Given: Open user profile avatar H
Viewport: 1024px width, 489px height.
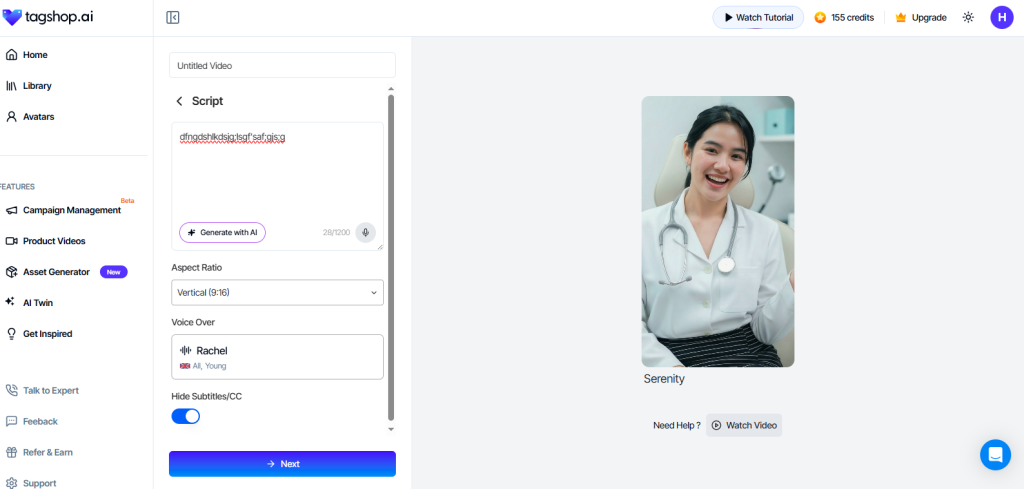Looking at the screenshot, I should (x=1002, y=17).
